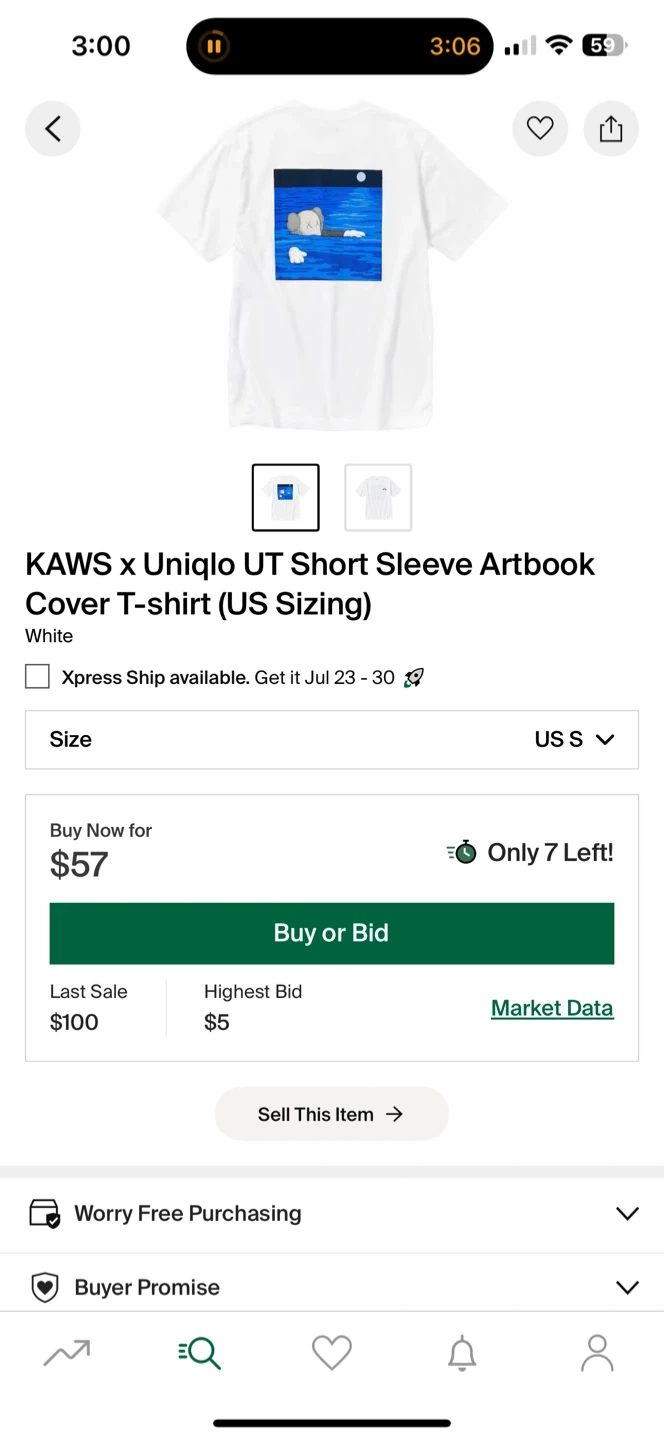Open the profile account icon
Screen dimensions: 664x1440
[597, 1353]
